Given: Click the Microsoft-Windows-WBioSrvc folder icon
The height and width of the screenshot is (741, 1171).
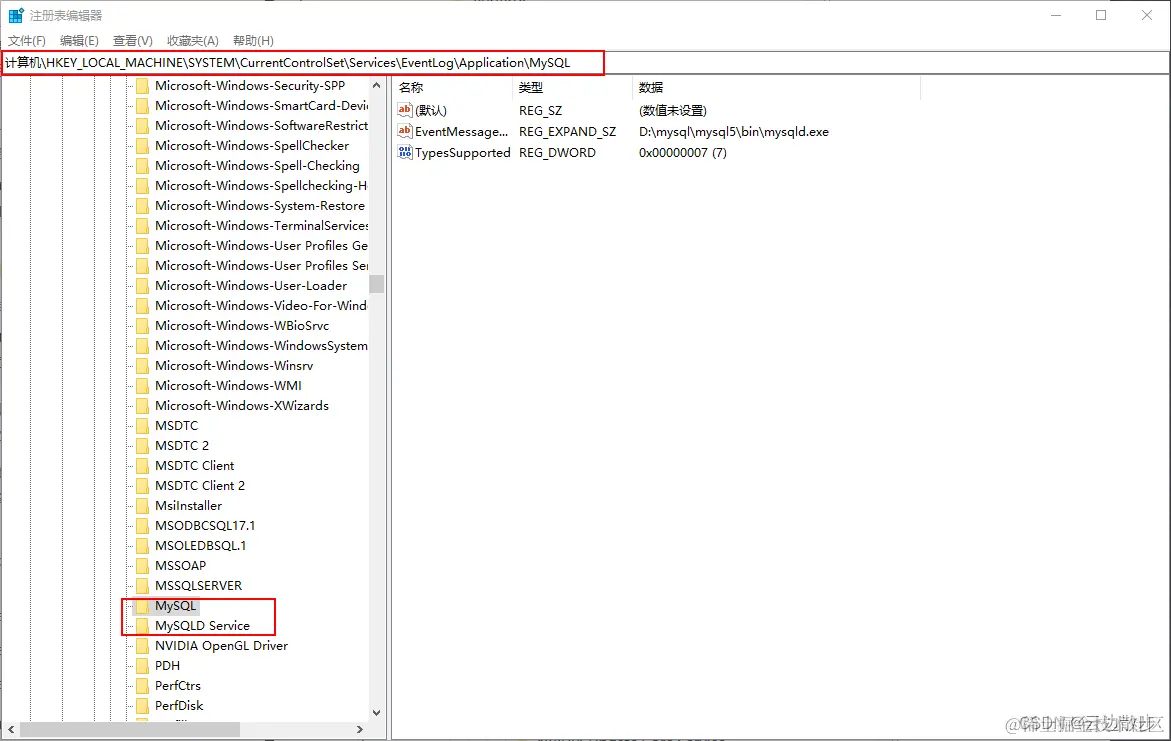Looking at the screenshot, I should pos(142,326).
